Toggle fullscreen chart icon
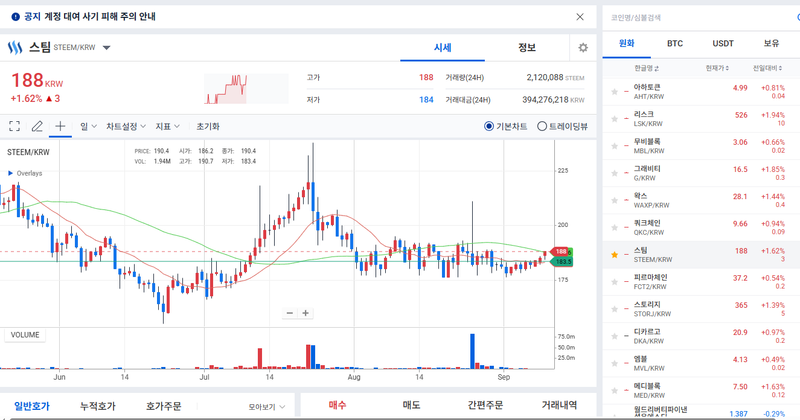Image resolution: width=800 pixels, height=420 pixels. [x=15, y=126]
